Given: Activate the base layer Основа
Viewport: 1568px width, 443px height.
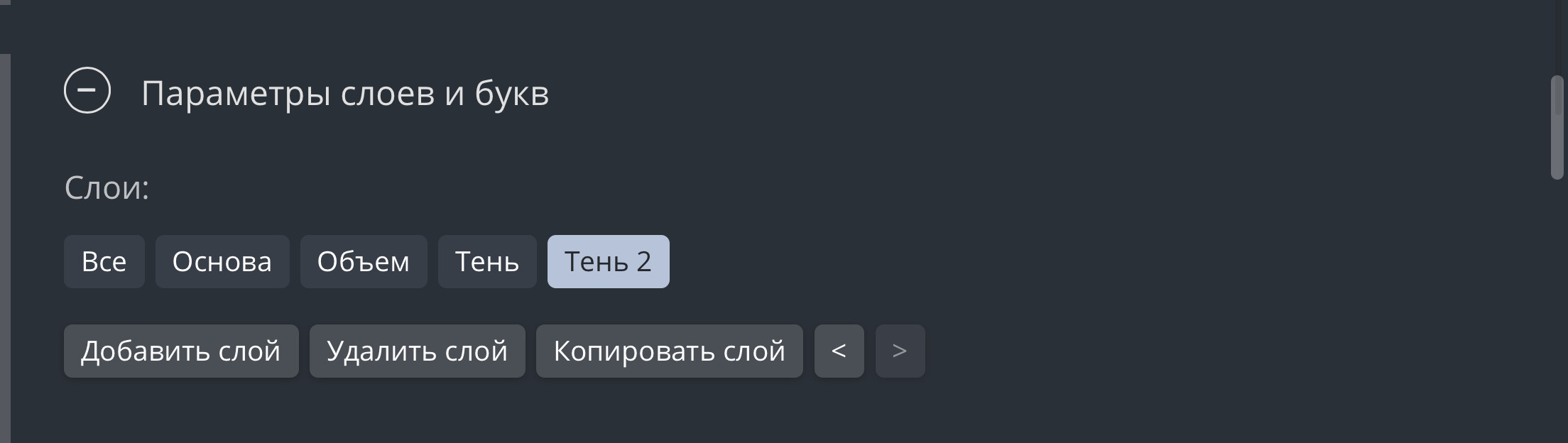Looking at the screenshot, I should point(222,261).
